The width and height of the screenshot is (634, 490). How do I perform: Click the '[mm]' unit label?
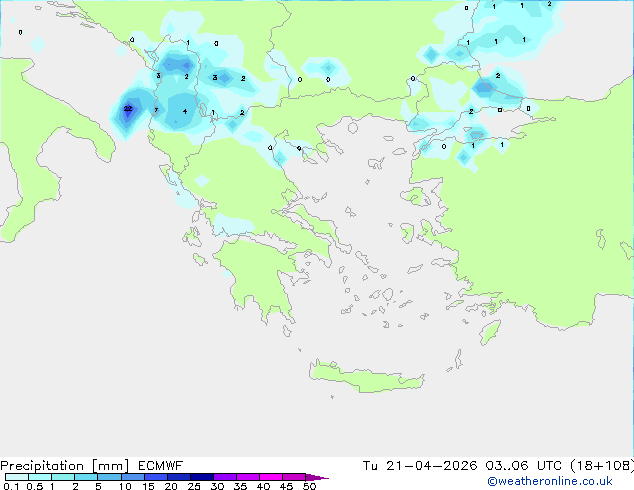pos(111,466)
